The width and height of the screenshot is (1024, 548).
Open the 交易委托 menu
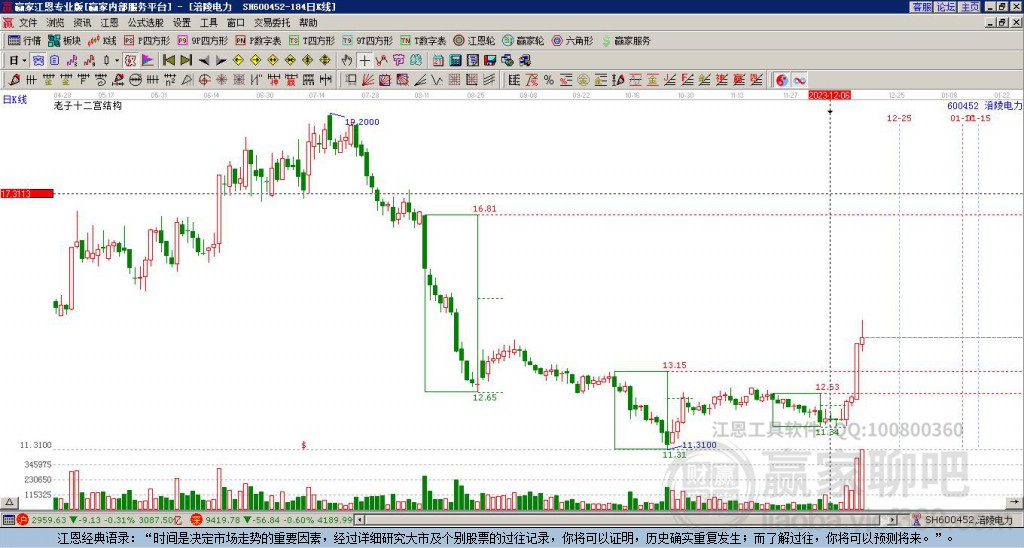click(x=272, y=23)
